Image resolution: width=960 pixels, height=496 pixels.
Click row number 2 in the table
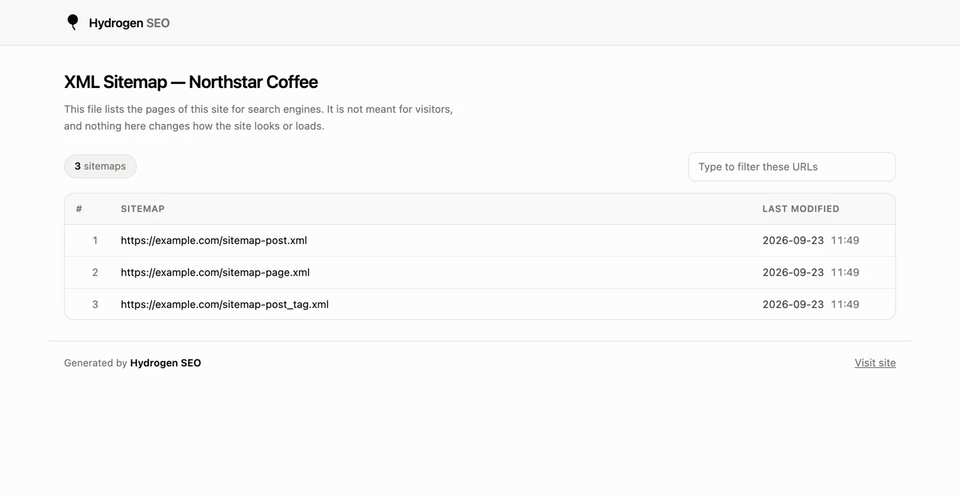[95, 272]
